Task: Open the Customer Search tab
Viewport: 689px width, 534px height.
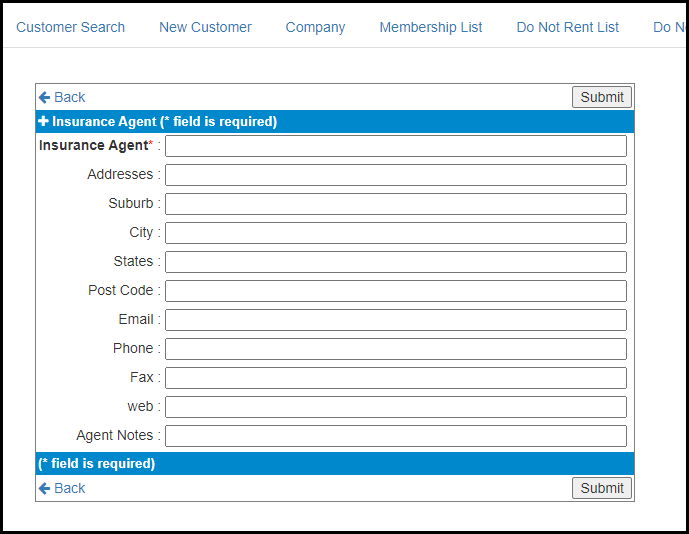Action: click(70, 27)
